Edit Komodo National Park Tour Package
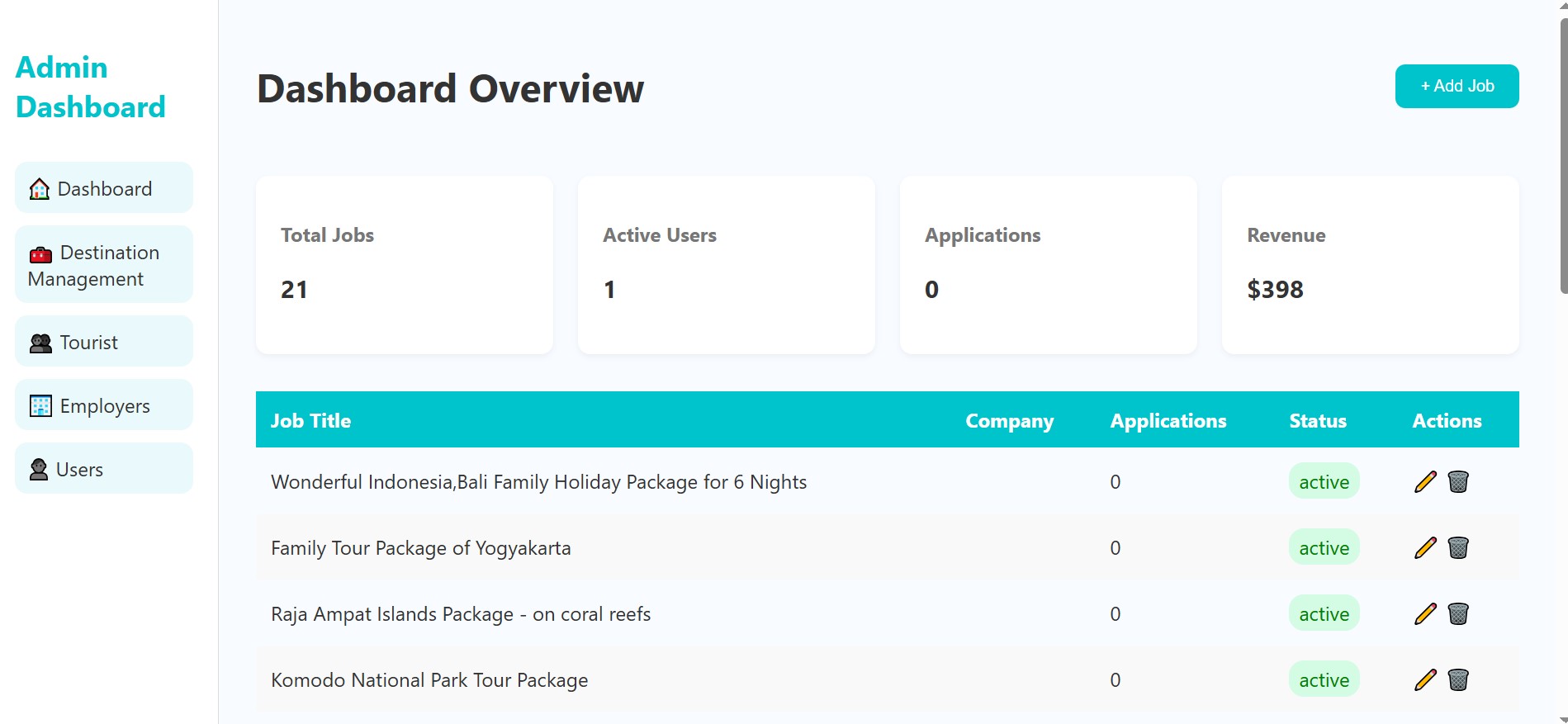Viewport: 1568px width, 724px height. tap(1425, 680)
